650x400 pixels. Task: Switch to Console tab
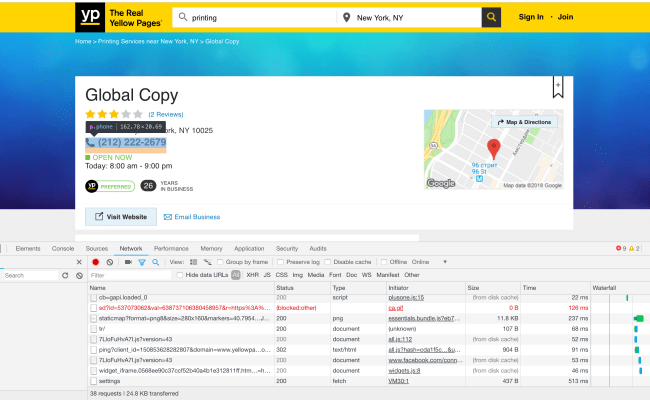click(x=63, y=249)
